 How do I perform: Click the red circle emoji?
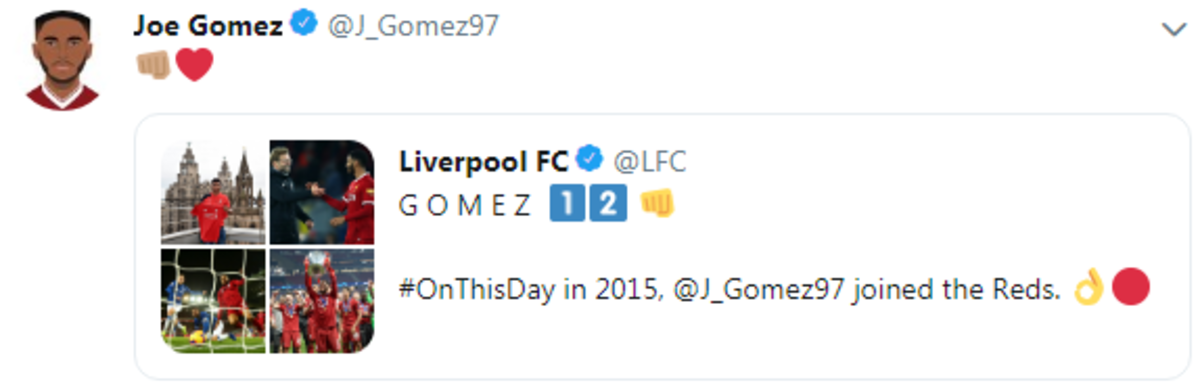(x=1131, y=289)
